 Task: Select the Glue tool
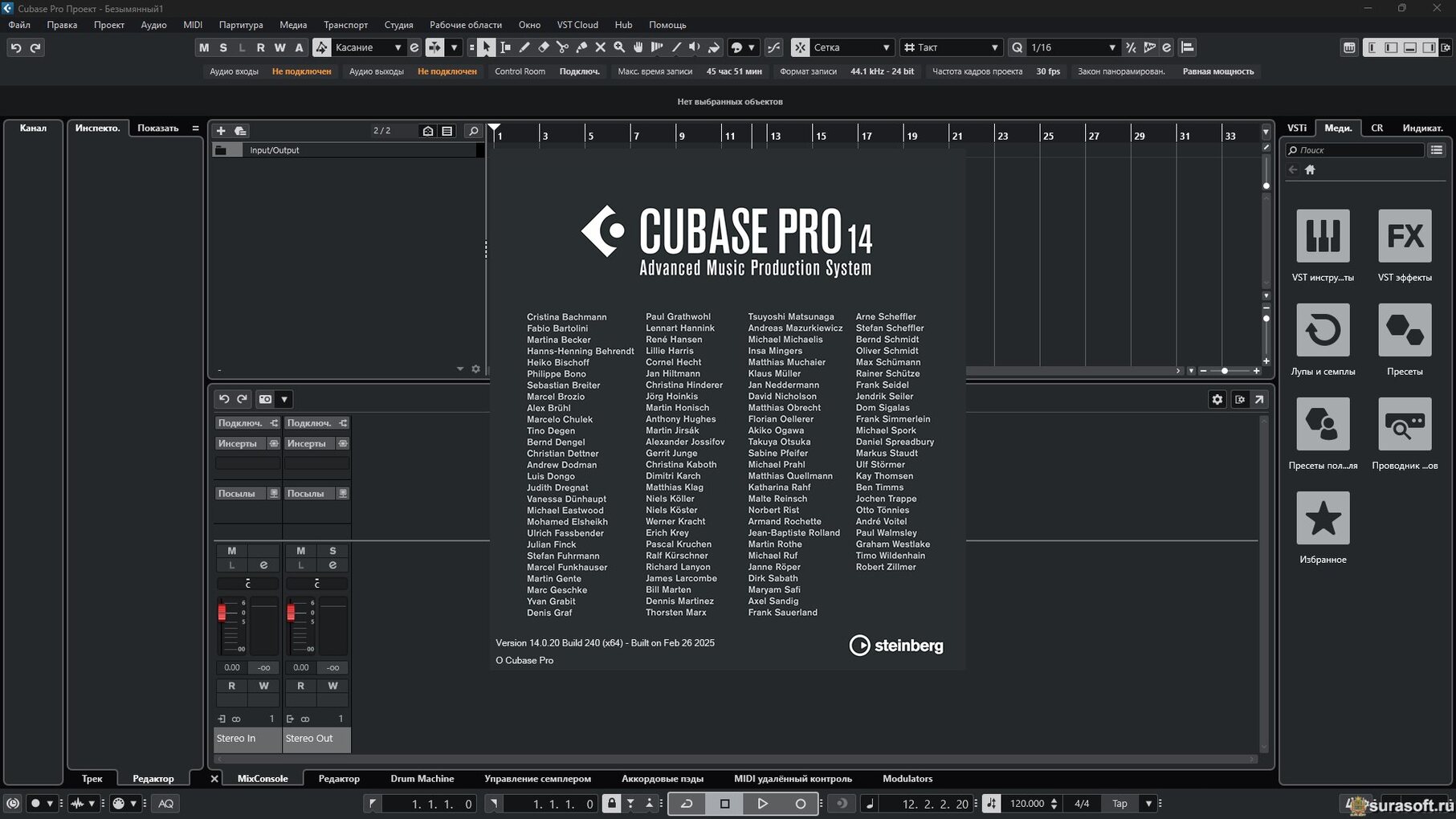click(581, 47)
